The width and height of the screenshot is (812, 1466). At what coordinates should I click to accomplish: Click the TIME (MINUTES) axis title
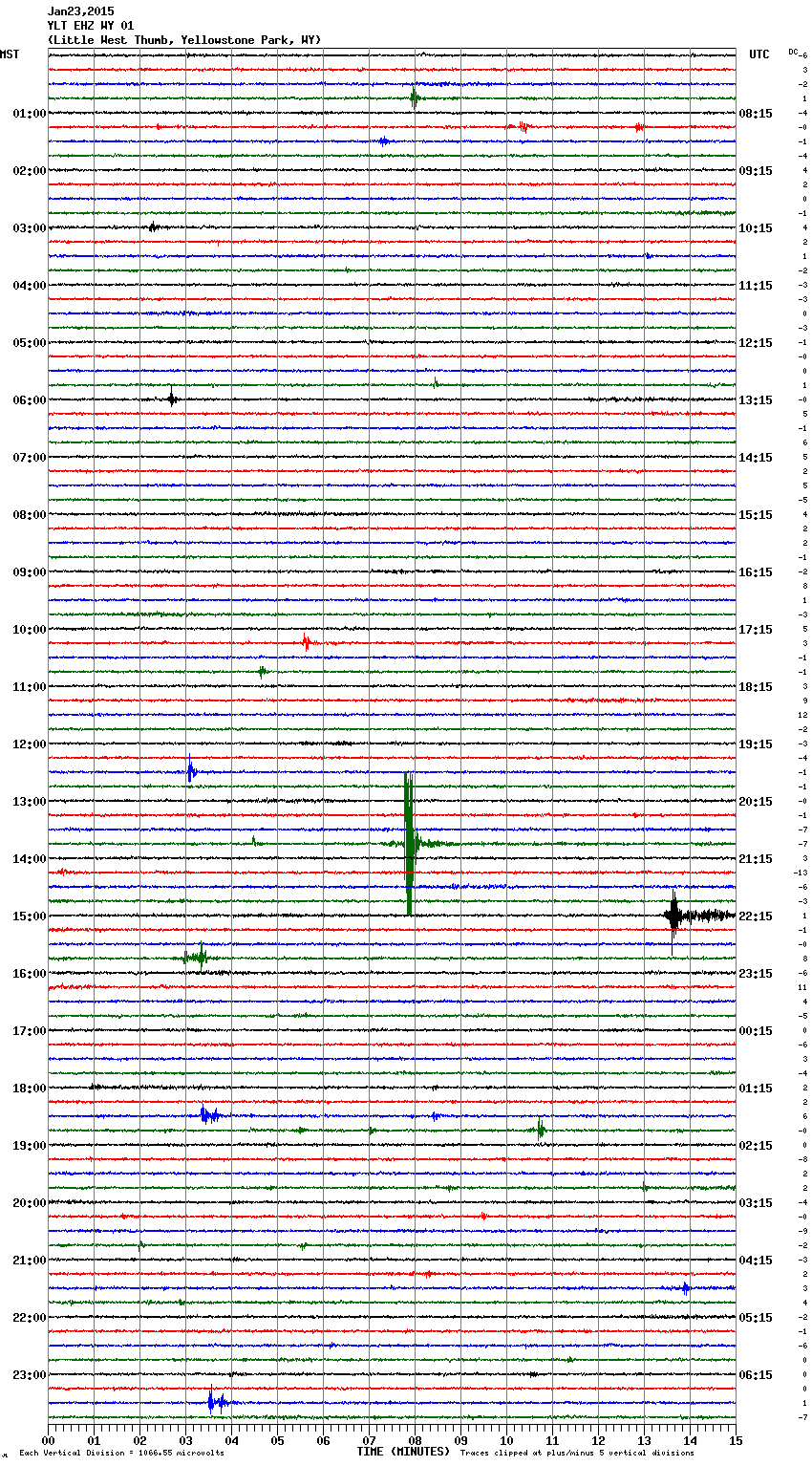click(403, 1452)
